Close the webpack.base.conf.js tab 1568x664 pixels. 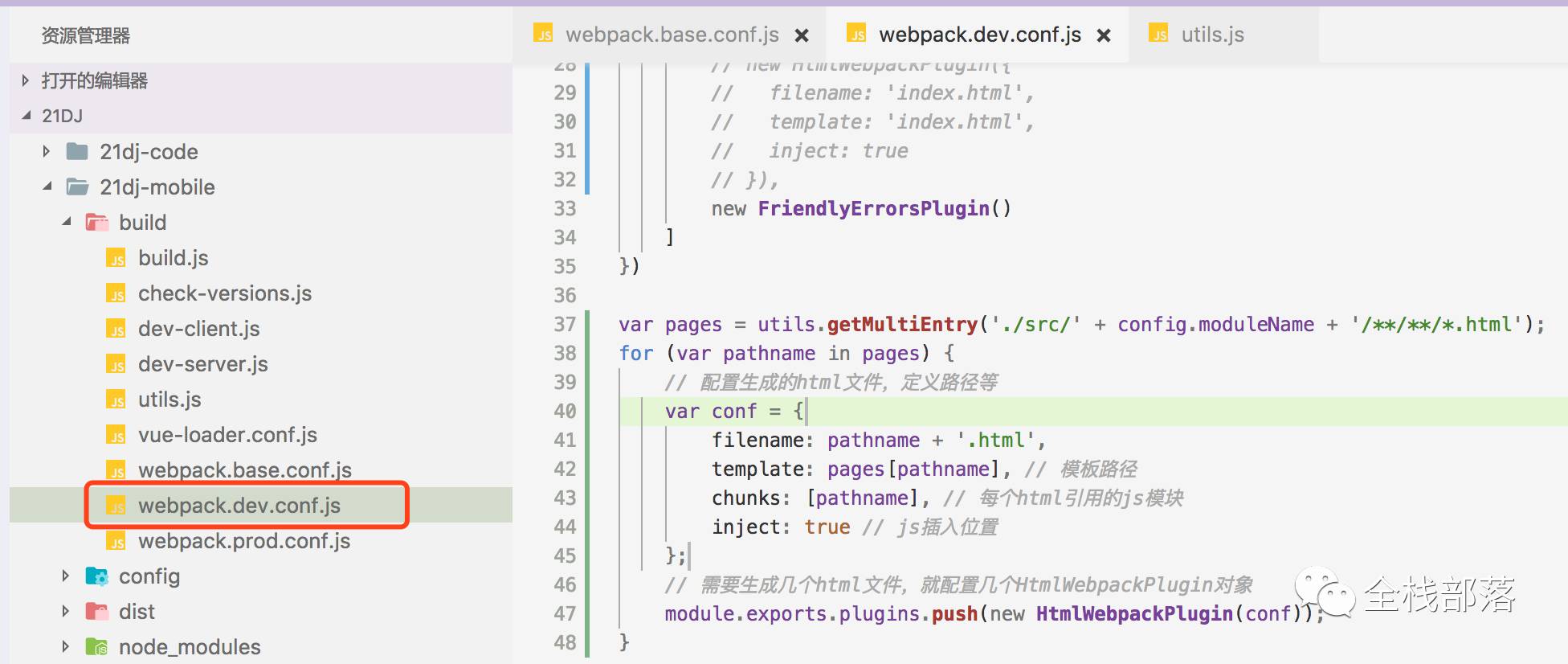point(801,35)
